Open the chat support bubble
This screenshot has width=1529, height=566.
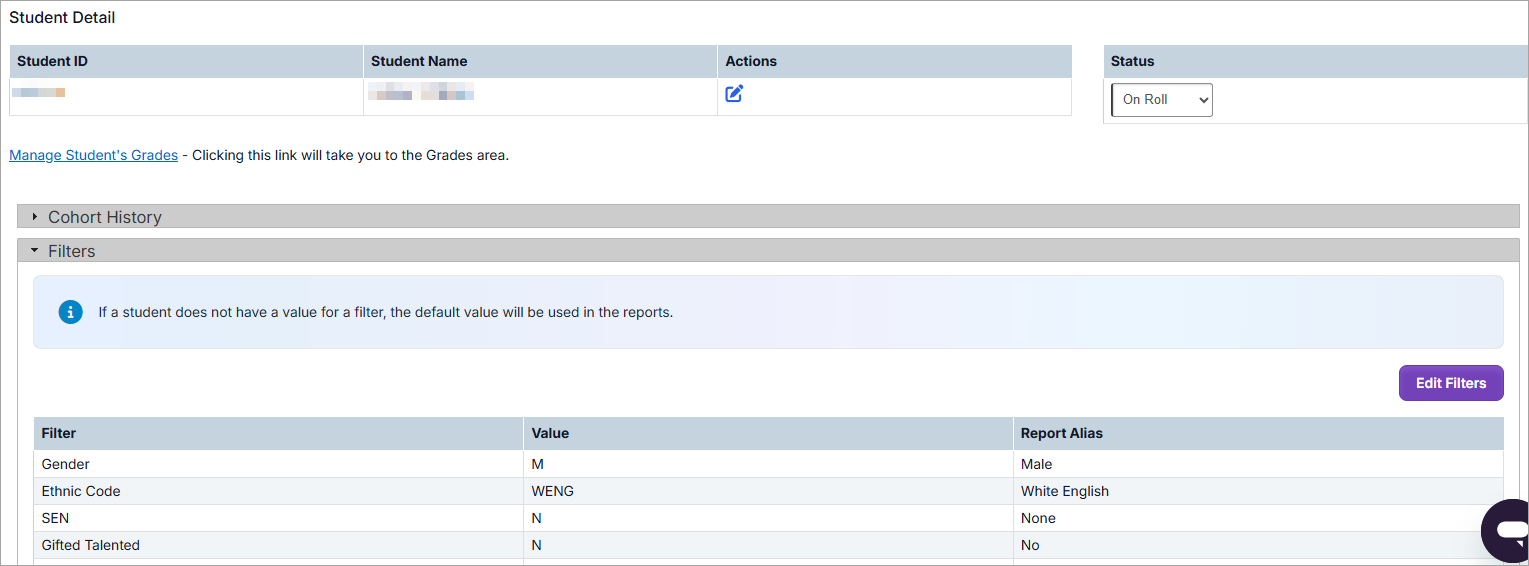1508,529
